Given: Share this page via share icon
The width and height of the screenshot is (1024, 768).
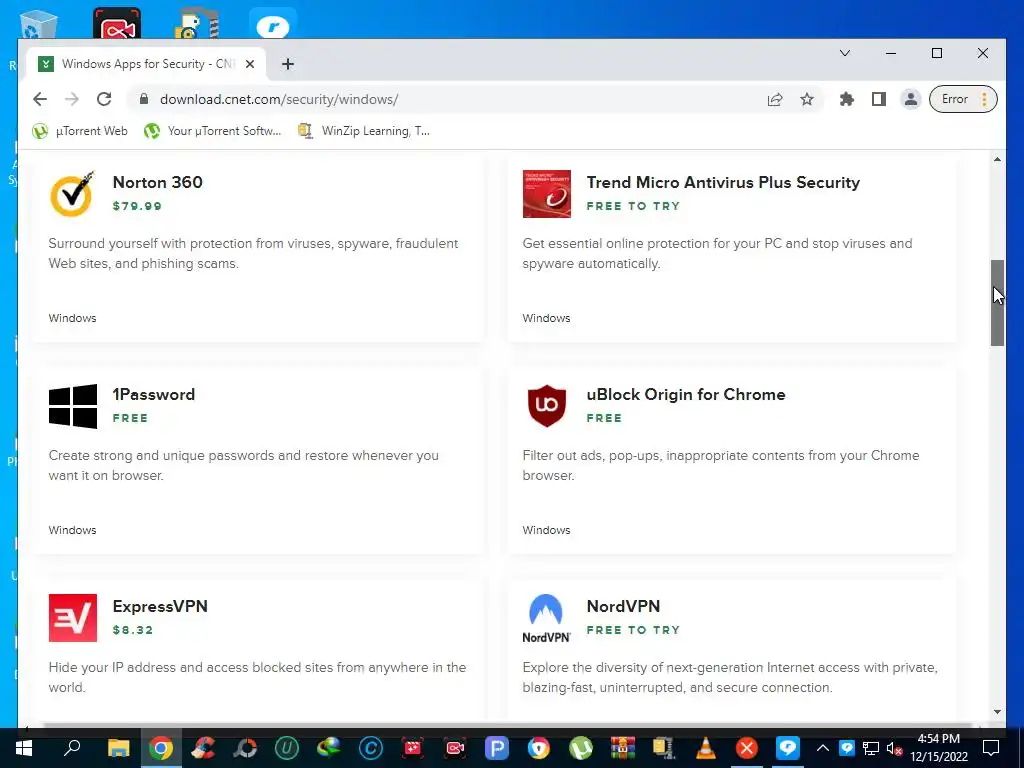Looking at the screenshot, I should pos(775,99).
